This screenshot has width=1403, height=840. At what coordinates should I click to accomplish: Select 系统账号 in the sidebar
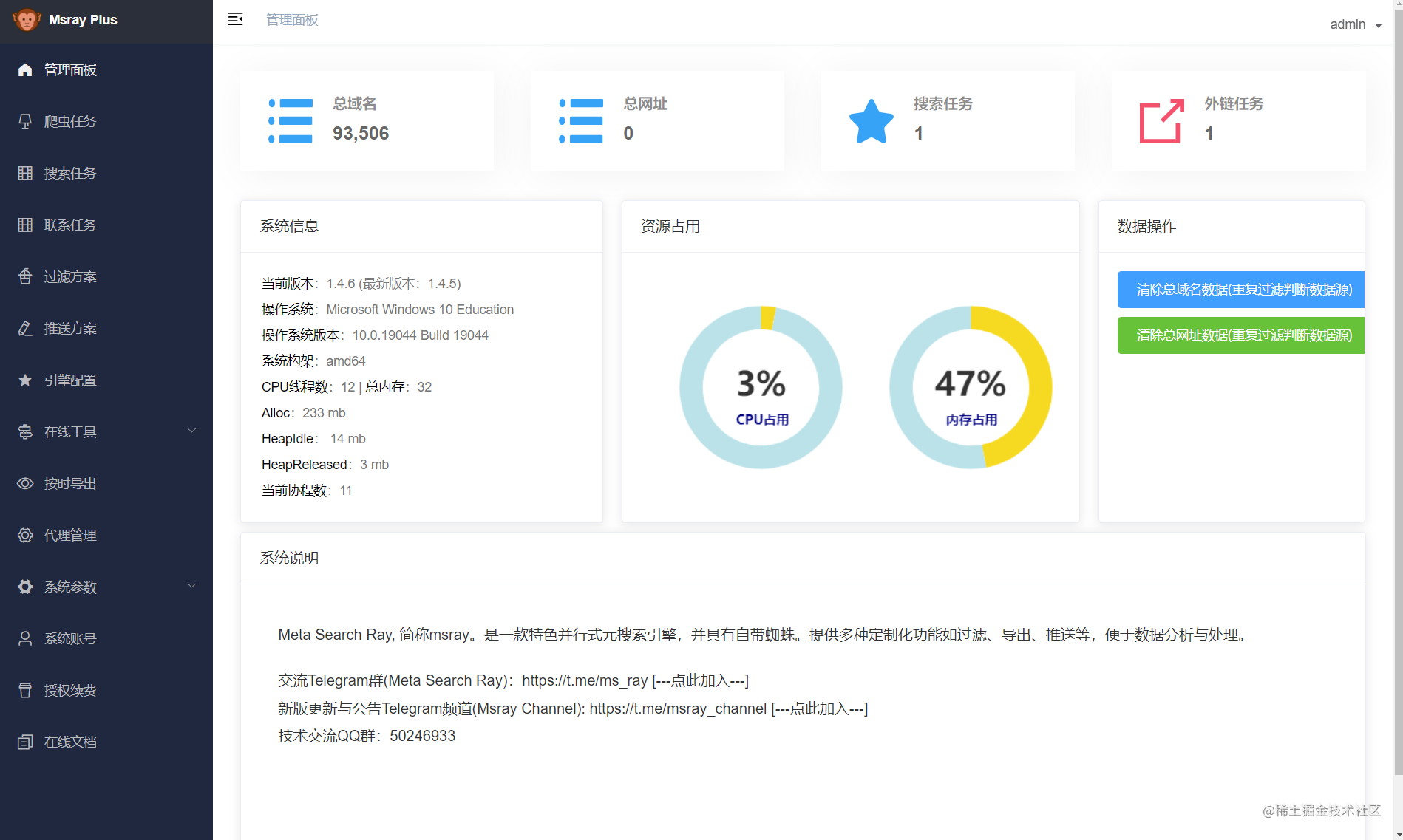tap(106, 638)
